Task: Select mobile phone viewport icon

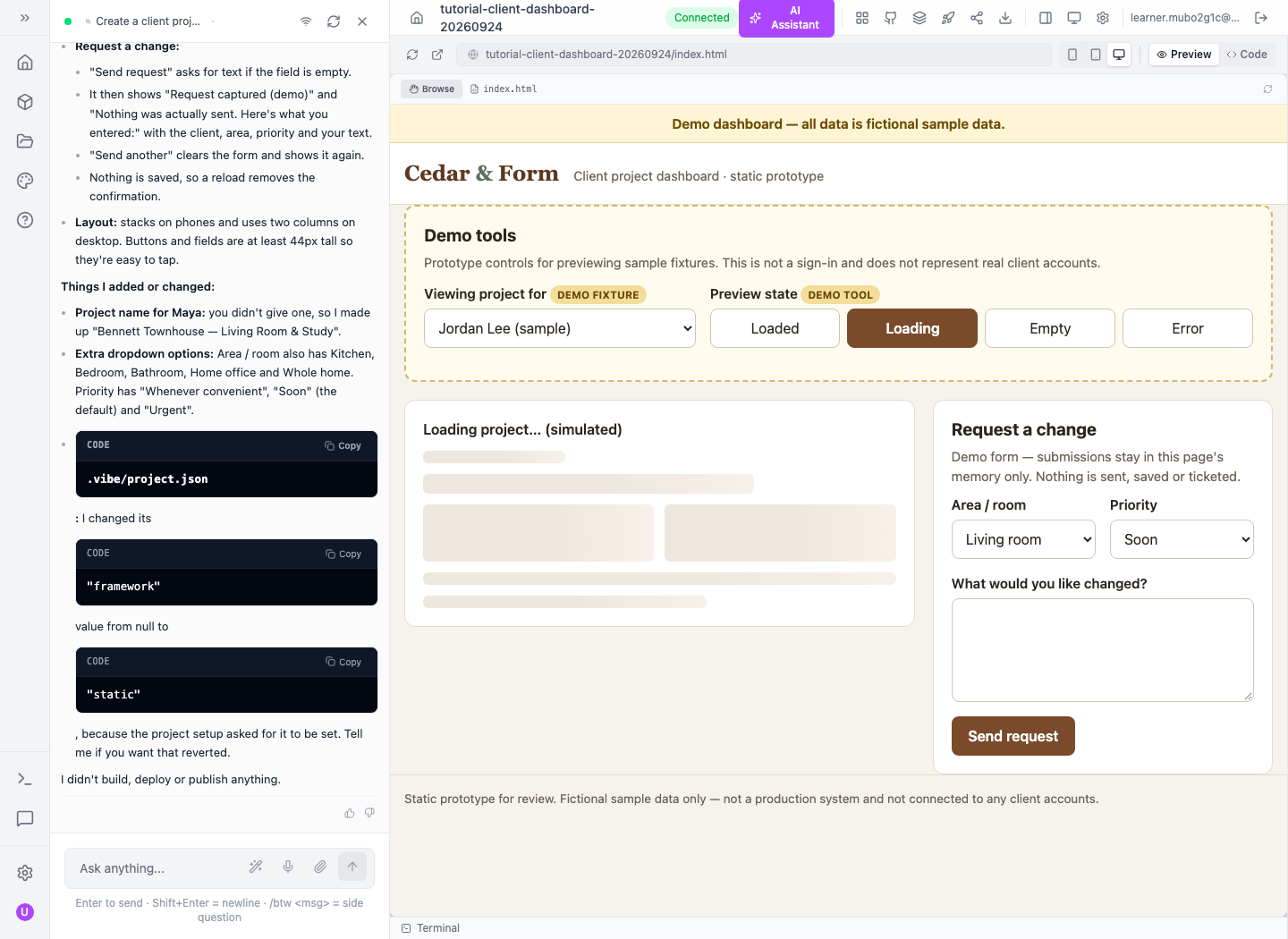Action: 1072,55
